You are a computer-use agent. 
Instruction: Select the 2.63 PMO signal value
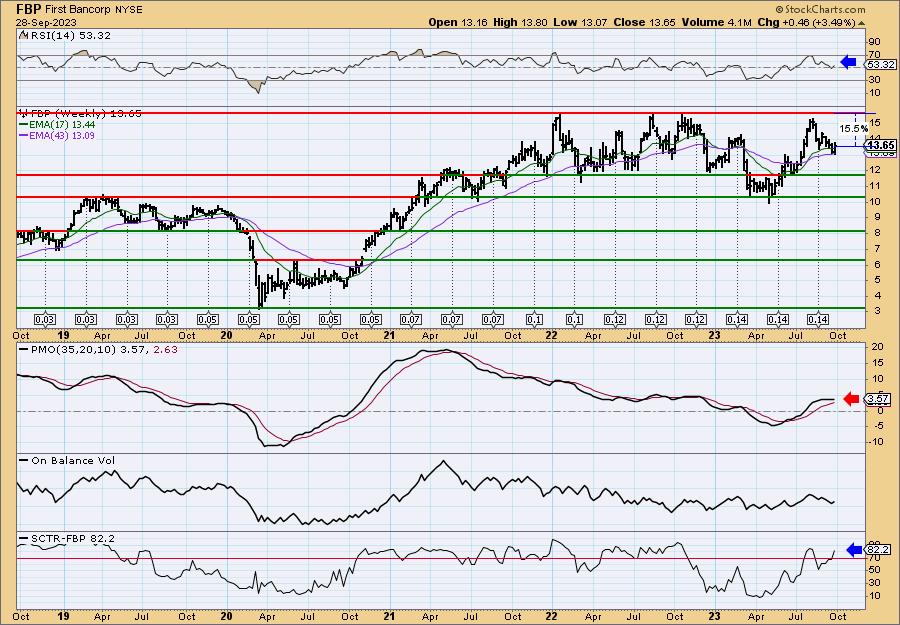(x=166, y=349)
